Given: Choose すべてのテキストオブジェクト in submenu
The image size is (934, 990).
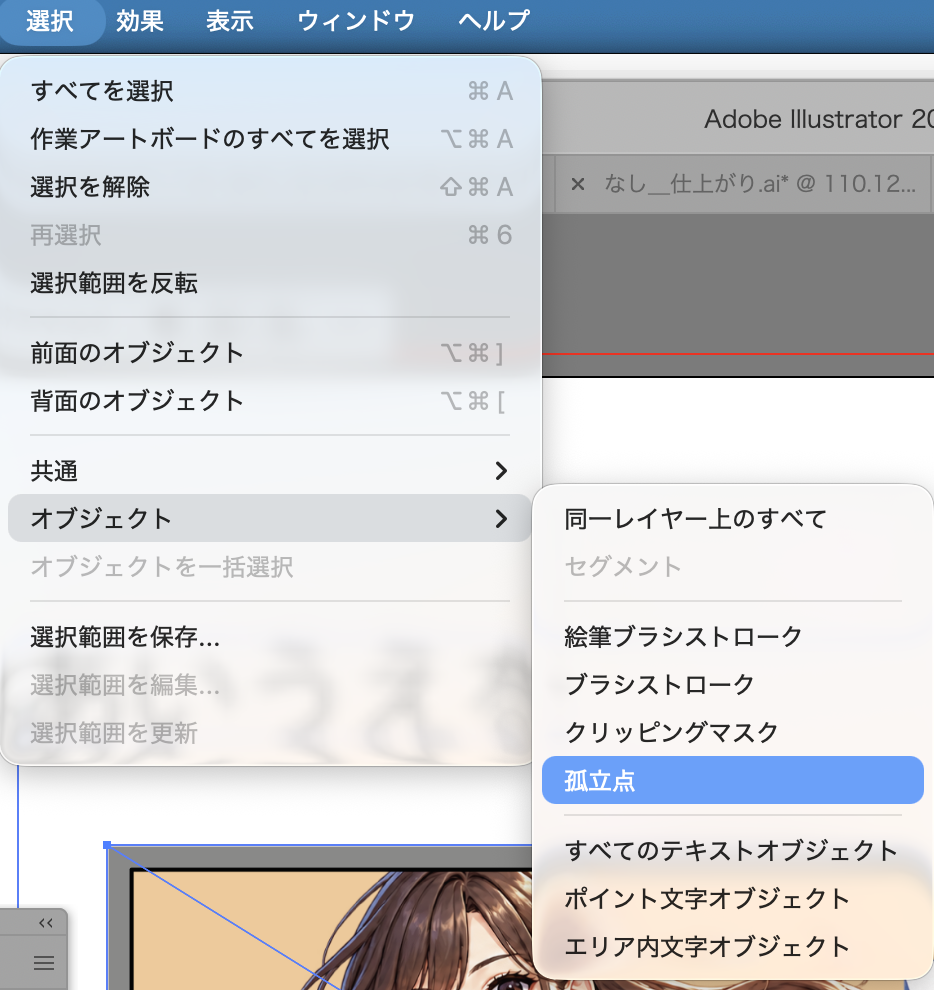Looking at the screenshot, I should (x=733, y=850).
